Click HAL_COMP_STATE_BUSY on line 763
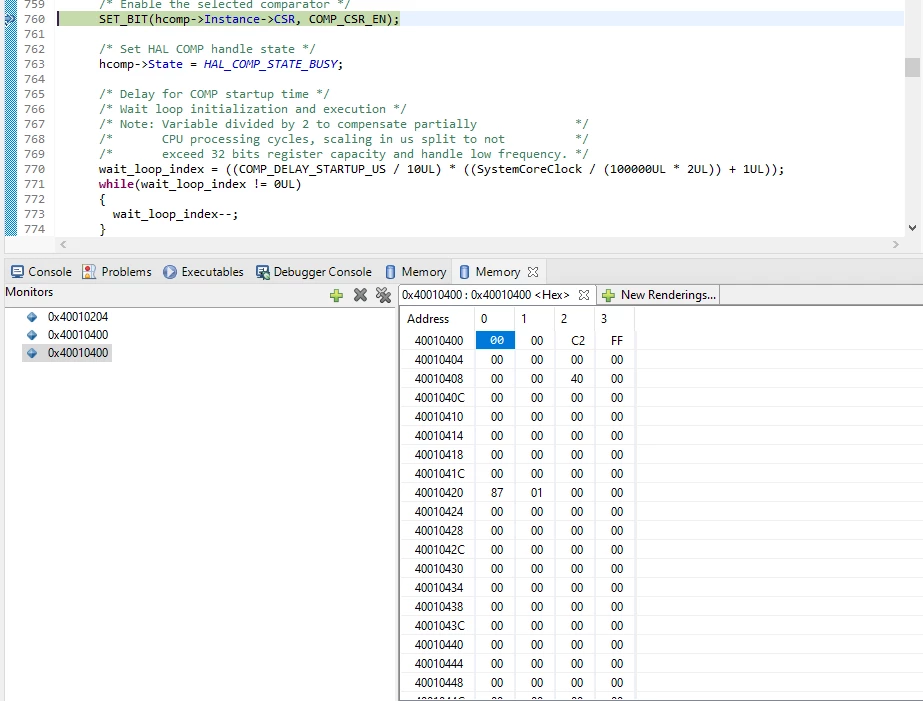This screenshot has height=701, width=923. tap(271, 64)
